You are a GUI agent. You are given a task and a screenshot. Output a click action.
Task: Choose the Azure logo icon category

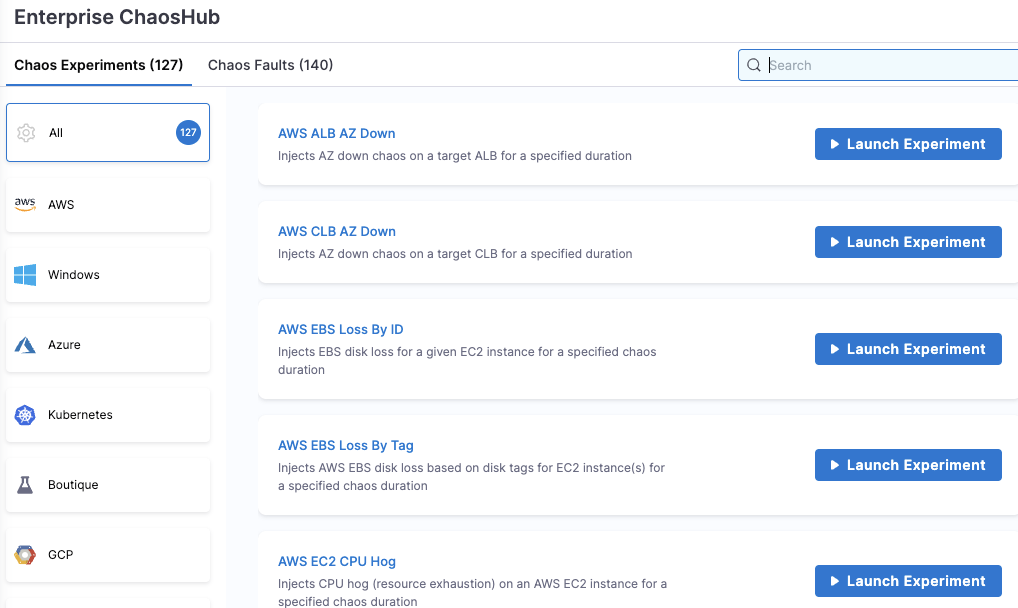[25, 345]
